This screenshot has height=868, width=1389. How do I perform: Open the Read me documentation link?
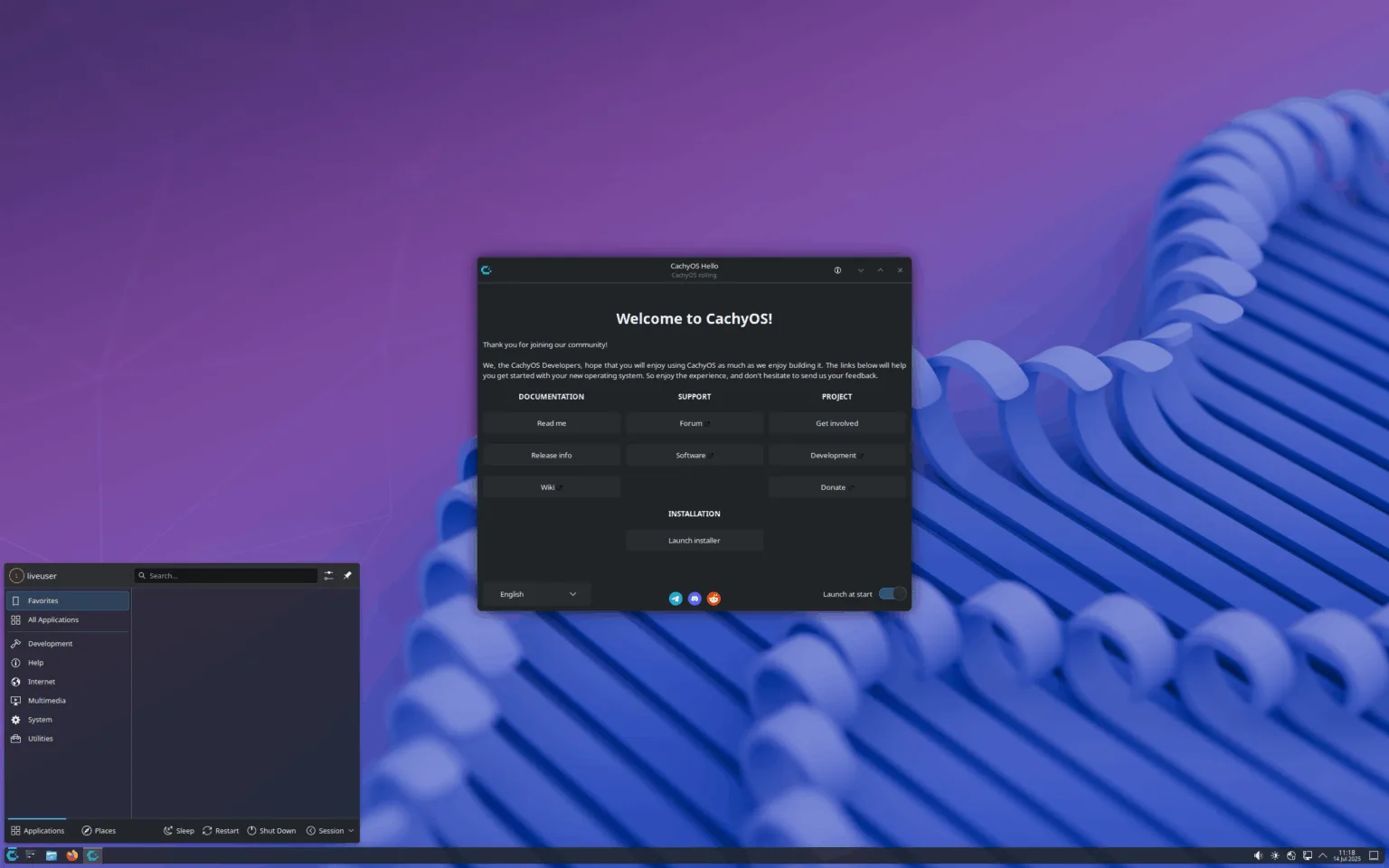click(552, 423)
